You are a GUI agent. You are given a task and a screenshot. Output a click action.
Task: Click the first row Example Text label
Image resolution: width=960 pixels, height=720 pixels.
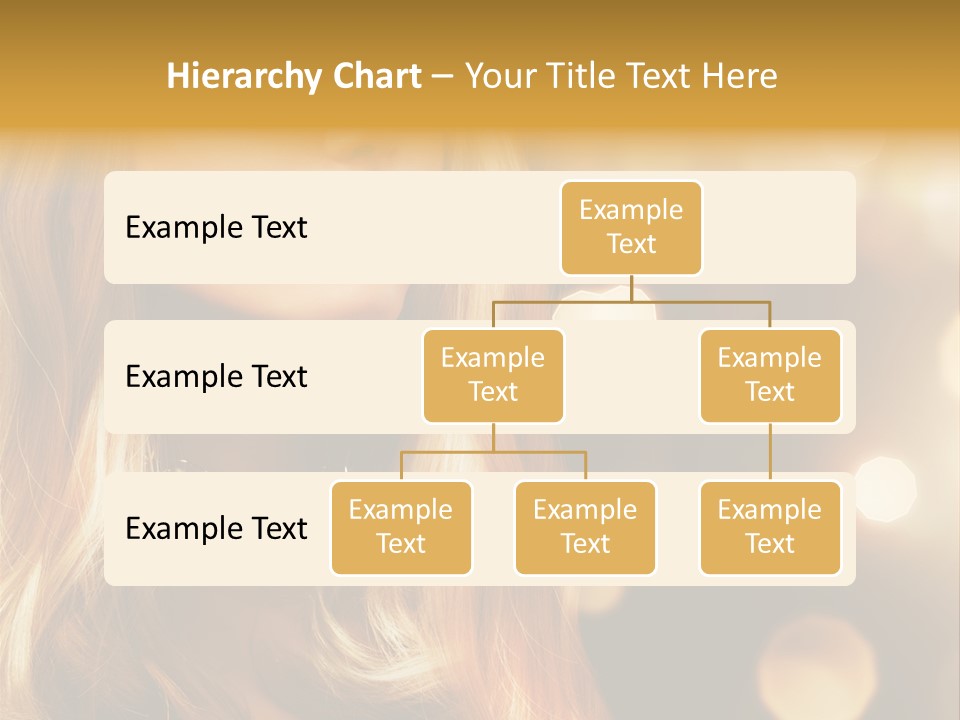click(215, 228)
